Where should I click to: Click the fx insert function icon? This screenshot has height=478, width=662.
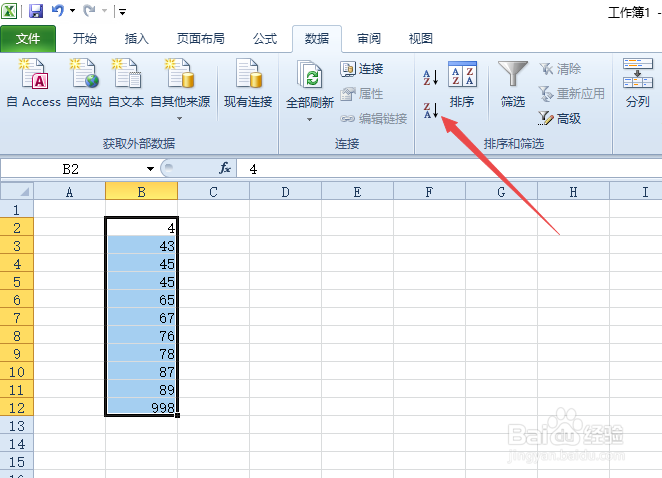pyautogui.click(x=225, y=168)
